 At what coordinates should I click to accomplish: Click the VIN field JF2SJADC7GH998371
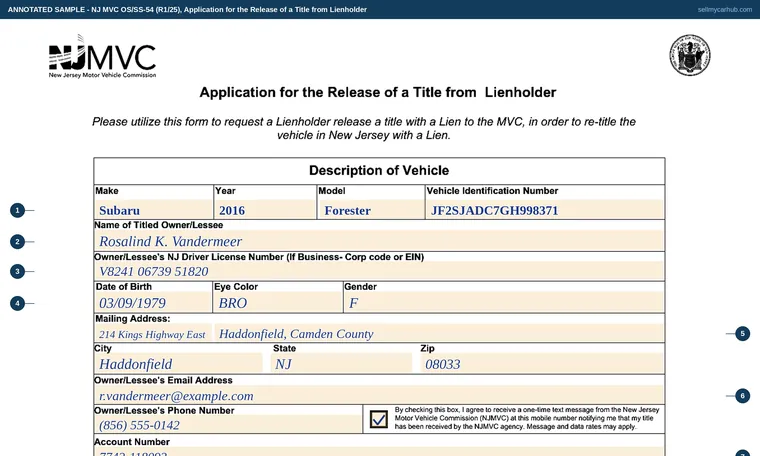tap(544, 209)
